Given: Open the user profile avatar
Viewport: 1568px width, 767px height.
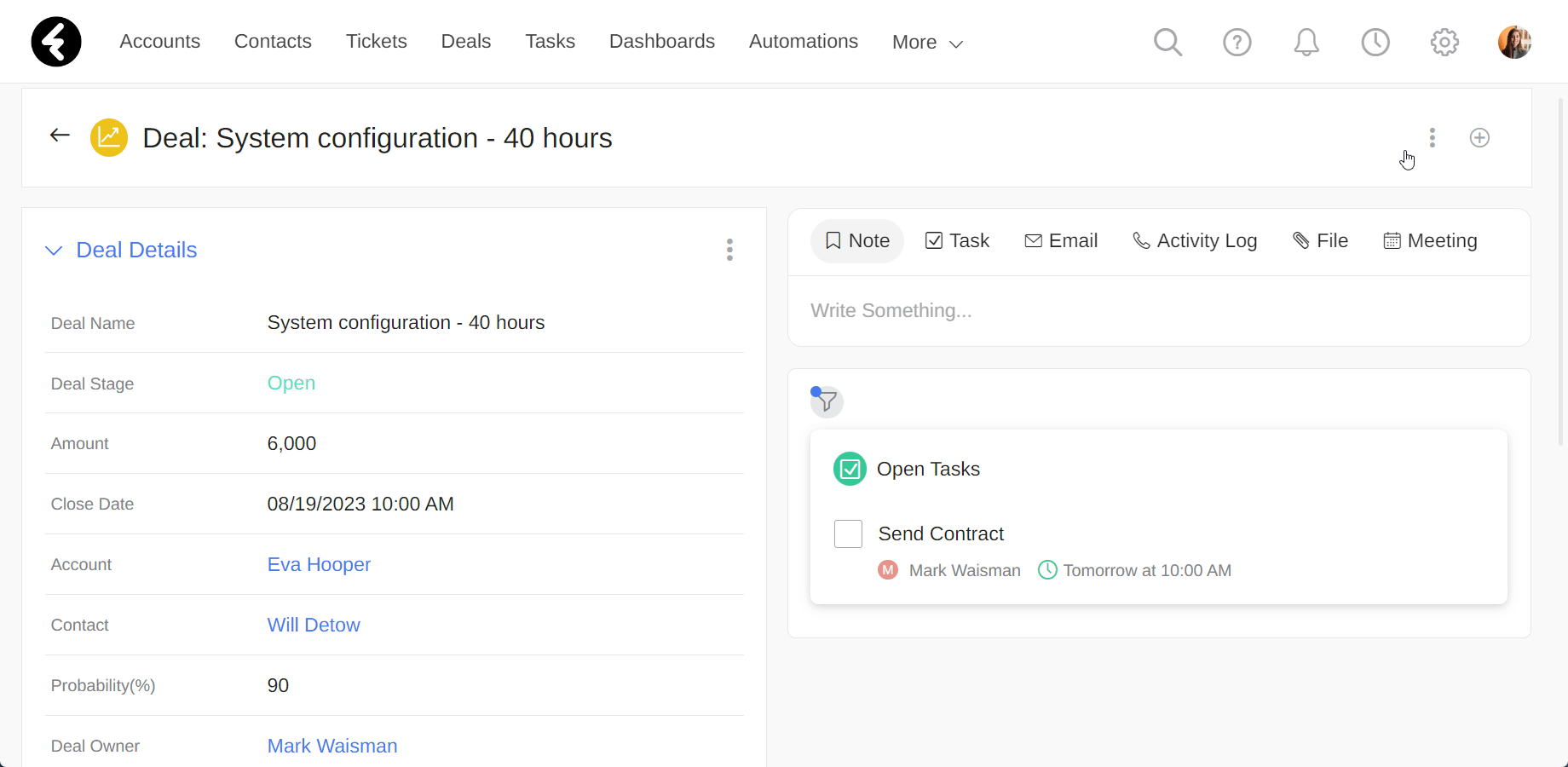Looking at the screenshot, I should 1514,42.
